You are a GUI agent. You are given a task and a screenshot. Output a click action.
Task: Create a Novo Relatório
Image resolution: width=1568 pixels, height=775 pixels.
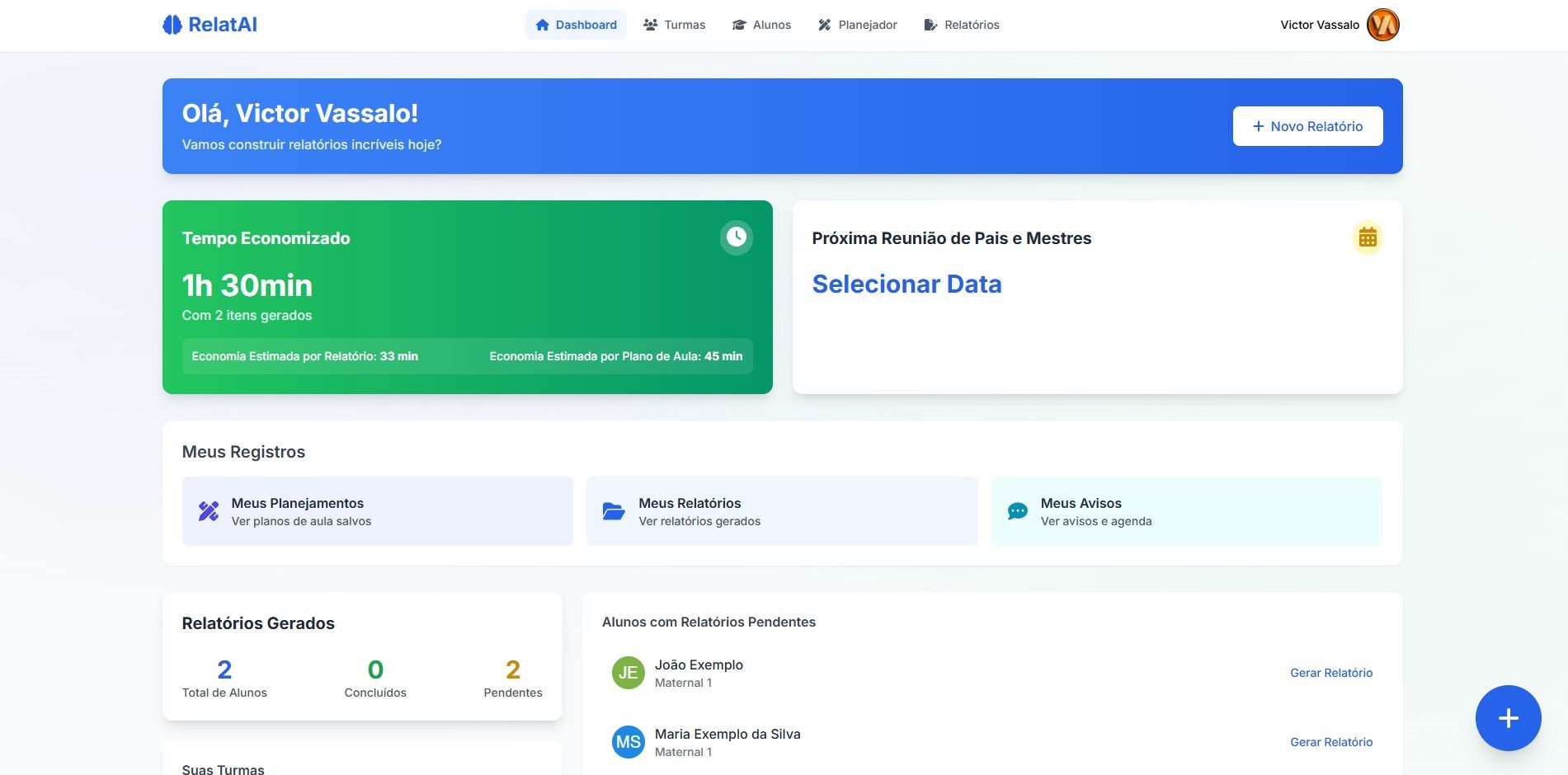click(1307, 126)
